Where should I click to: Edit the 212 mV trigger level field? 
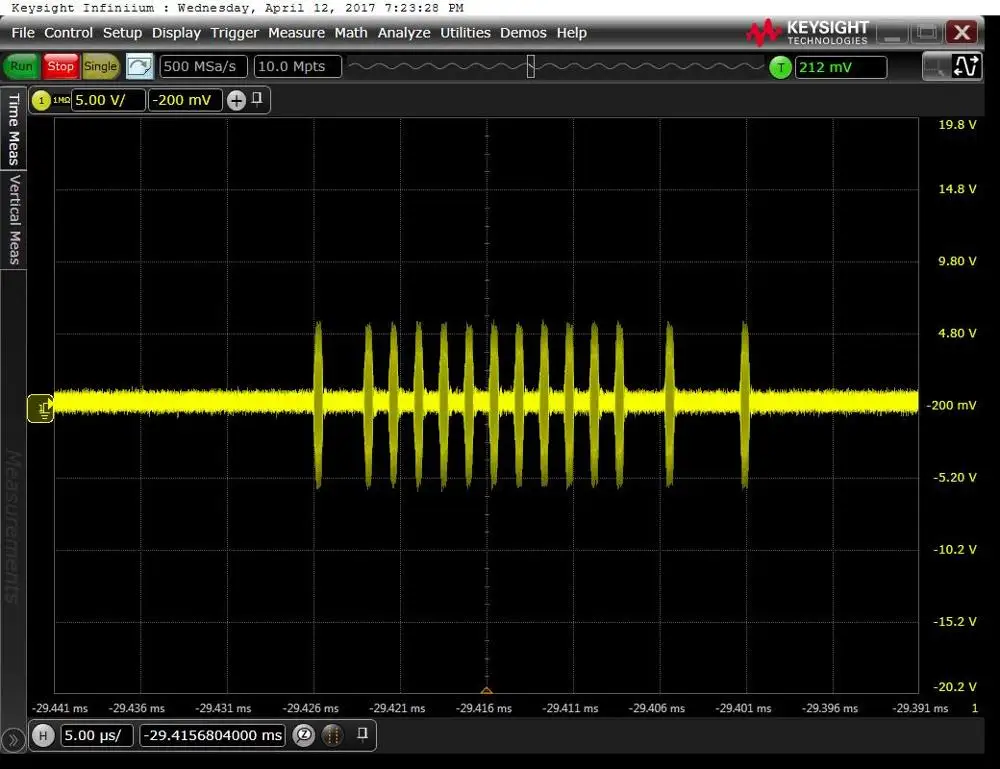[x=841, y=67]
